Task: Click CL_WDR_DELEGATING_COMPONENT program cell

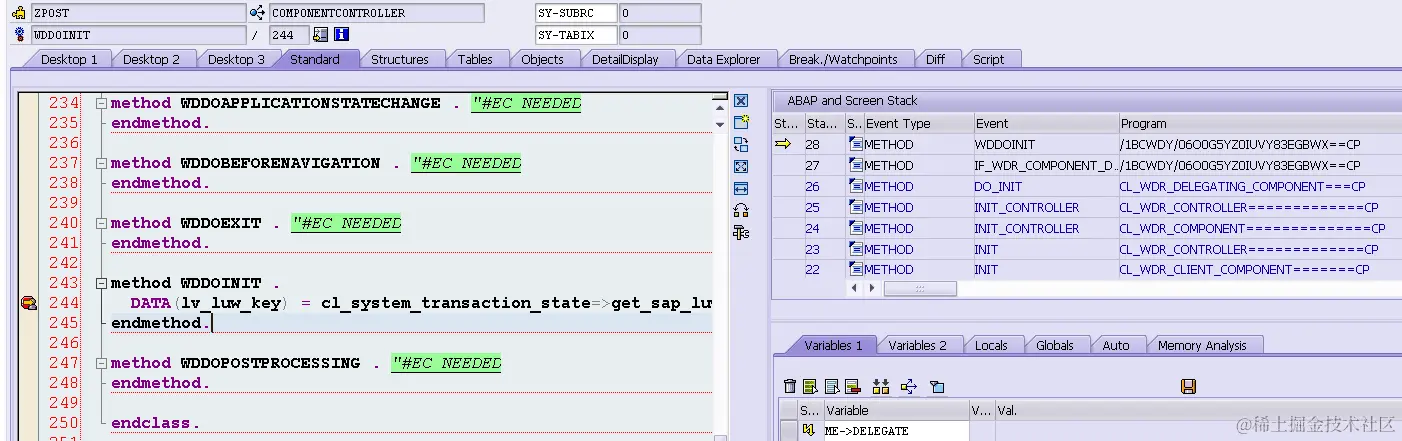Action: click(x=1260, y=186)
